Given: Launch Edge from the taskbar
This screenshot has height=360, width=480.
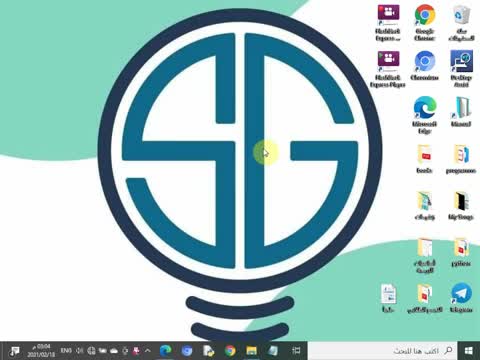Looking at the screenshot, I should pos(165,350).
